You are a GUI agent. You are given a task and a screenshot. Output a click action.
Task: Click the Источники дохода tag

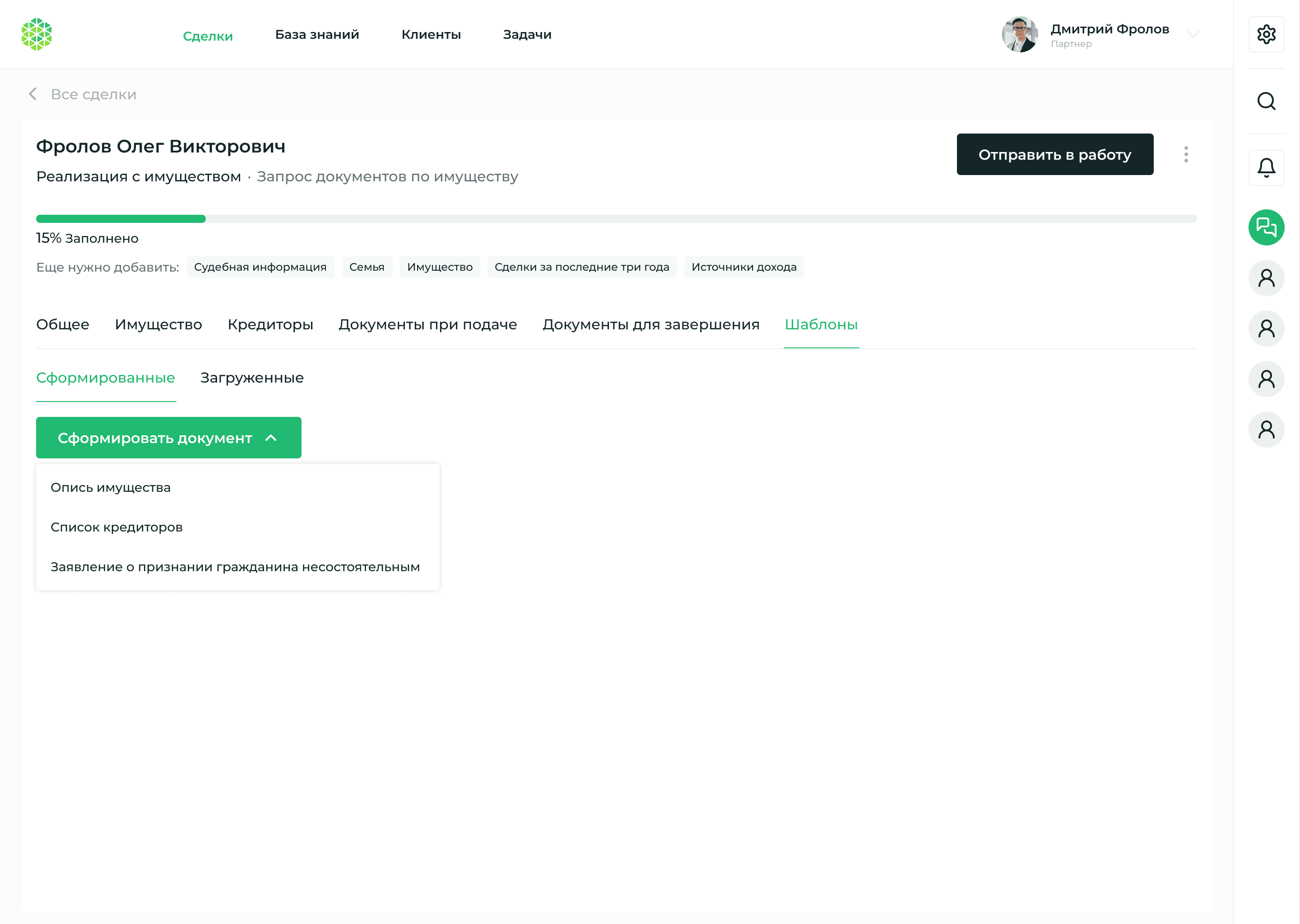744,267
